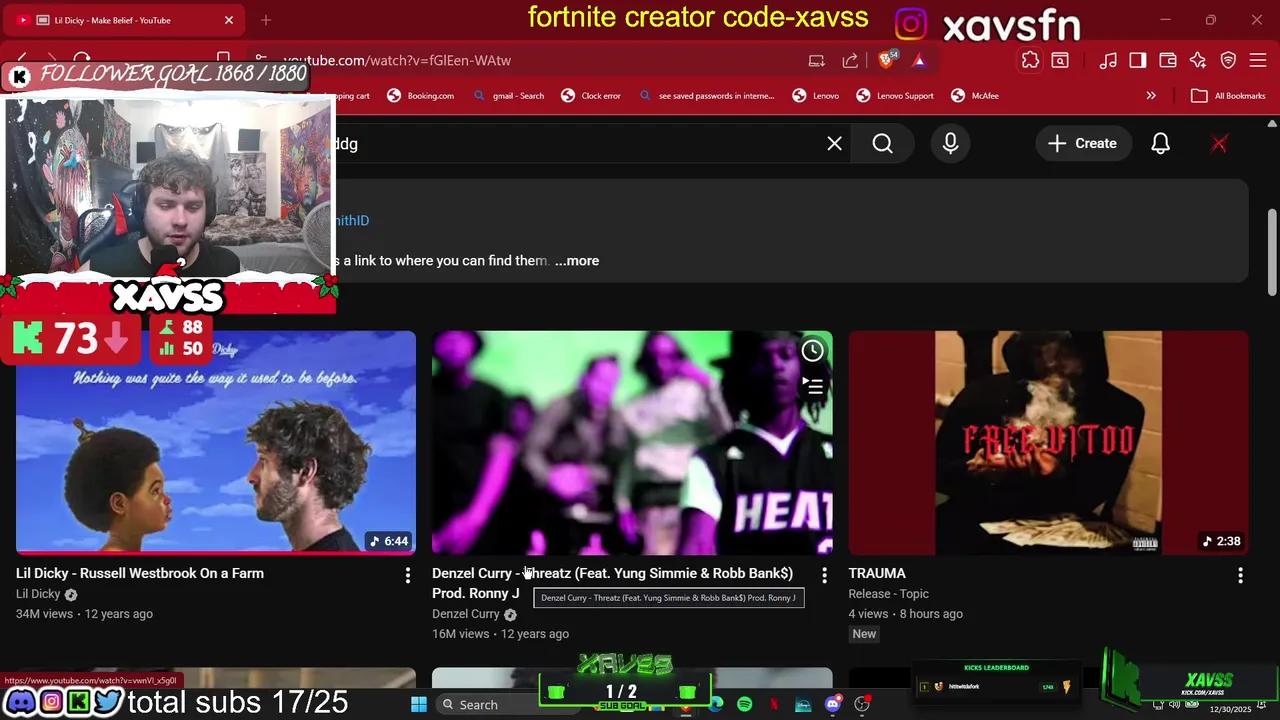Click the Create button on YouTube
Viewport: 1280px width, 720px height.
tap(1082, 143)
